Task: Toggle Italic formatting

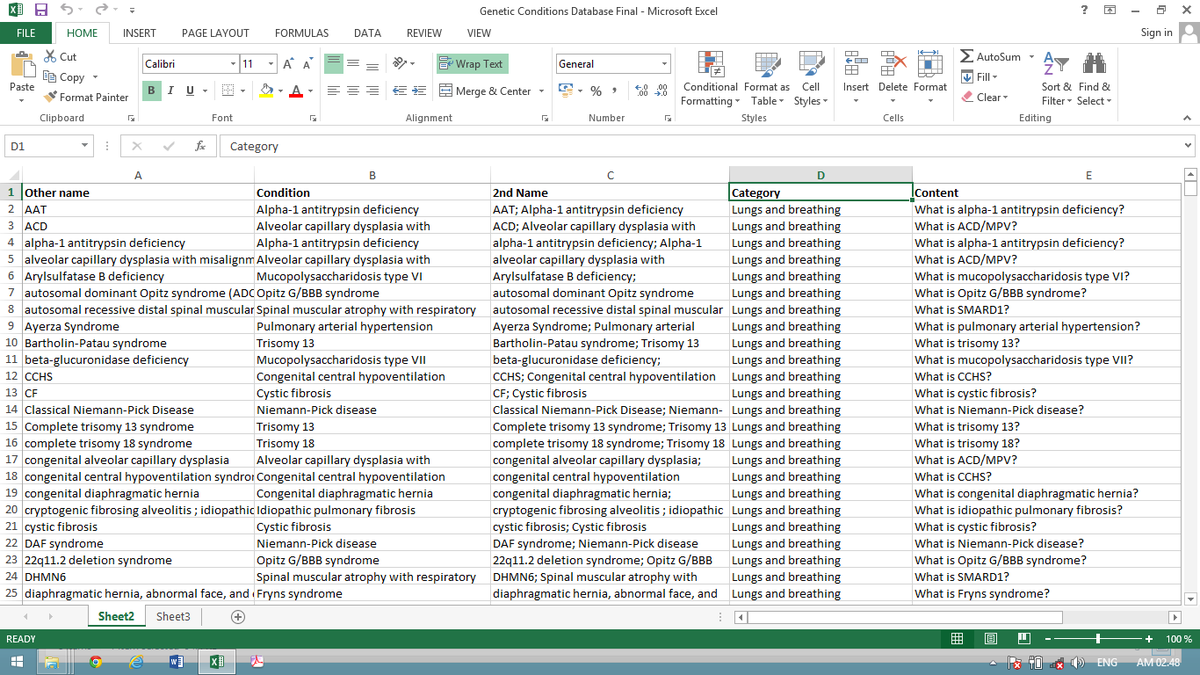Action: [x=171, y=91]
